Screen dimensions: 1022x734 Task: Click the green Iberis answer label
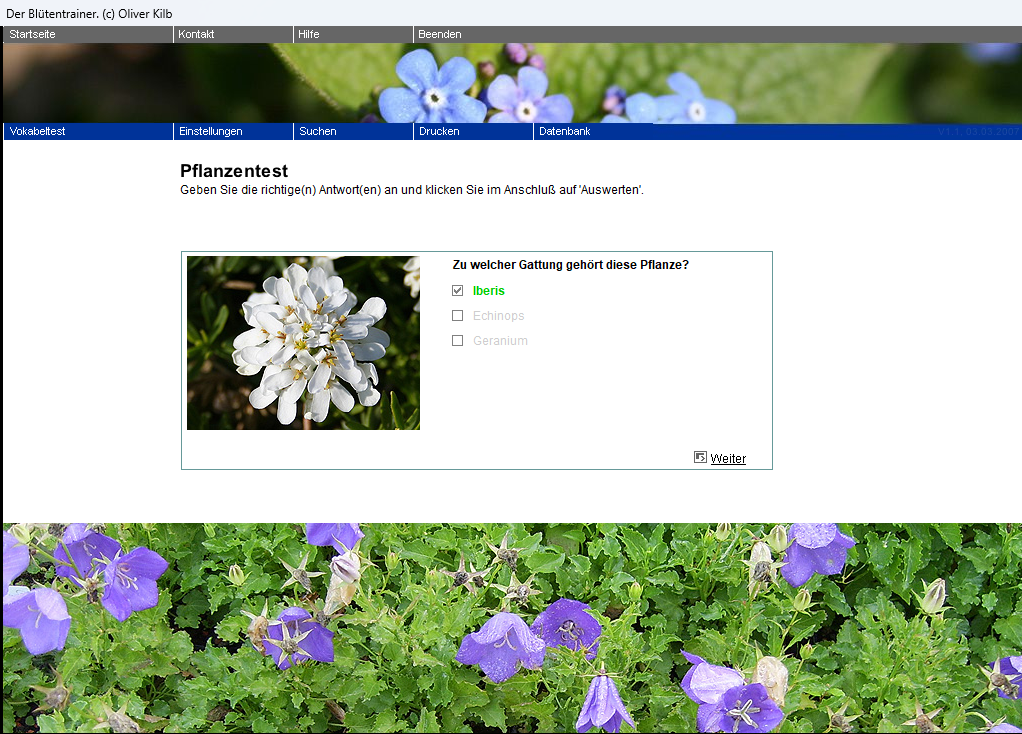[489, 291]
